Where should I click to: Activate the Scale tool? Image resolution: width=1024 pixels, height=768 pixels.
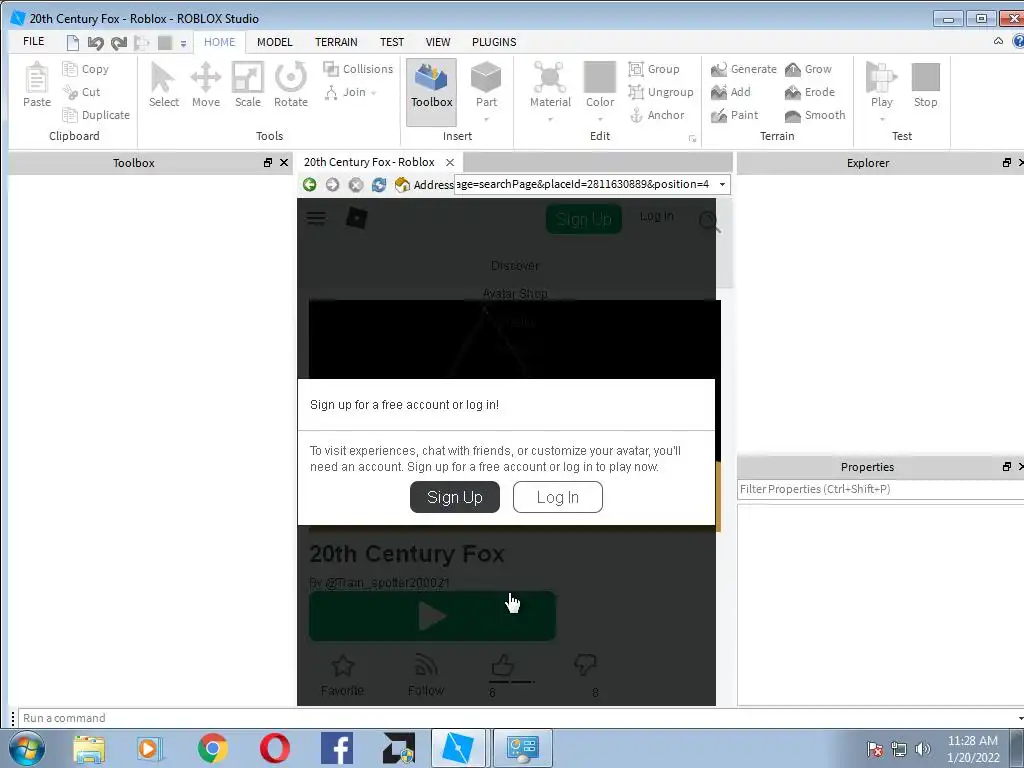click(248, 85)
